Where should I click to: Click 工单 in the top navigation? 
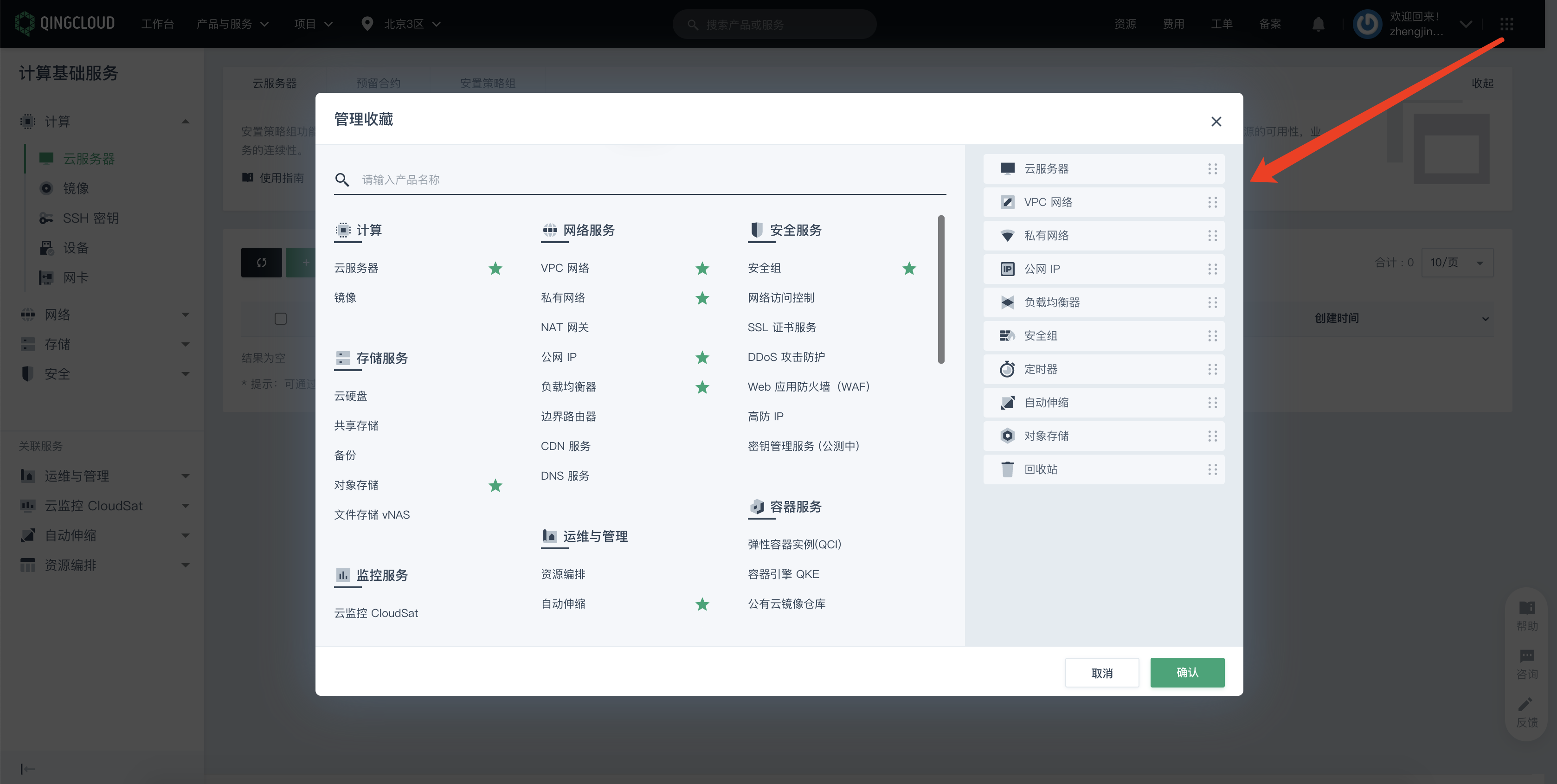(x=1222, y=24)
